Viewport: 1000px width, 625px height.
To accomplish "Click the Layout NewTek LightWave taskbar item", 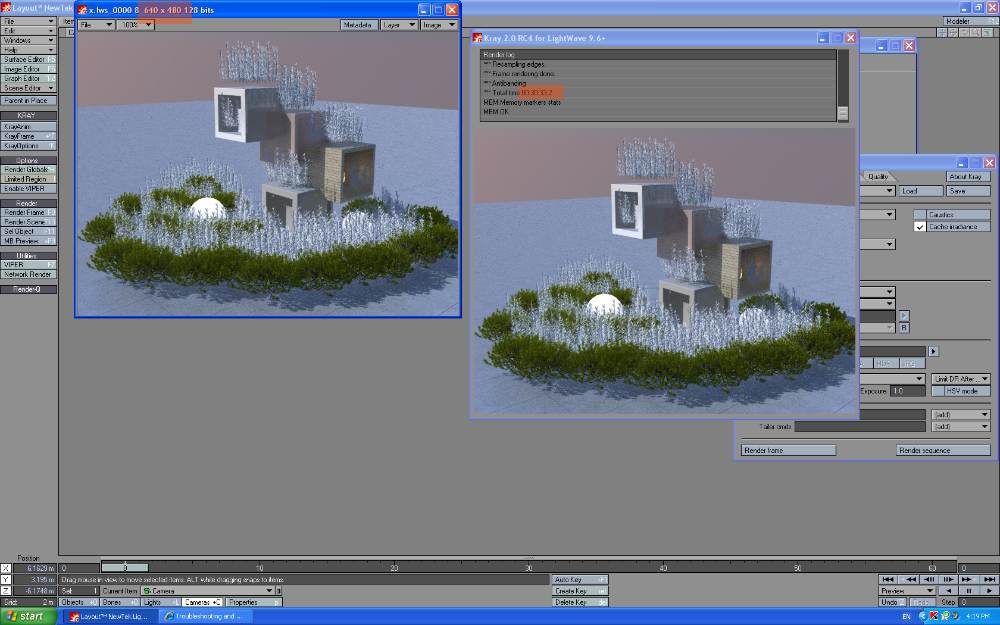I will (108, 616).
